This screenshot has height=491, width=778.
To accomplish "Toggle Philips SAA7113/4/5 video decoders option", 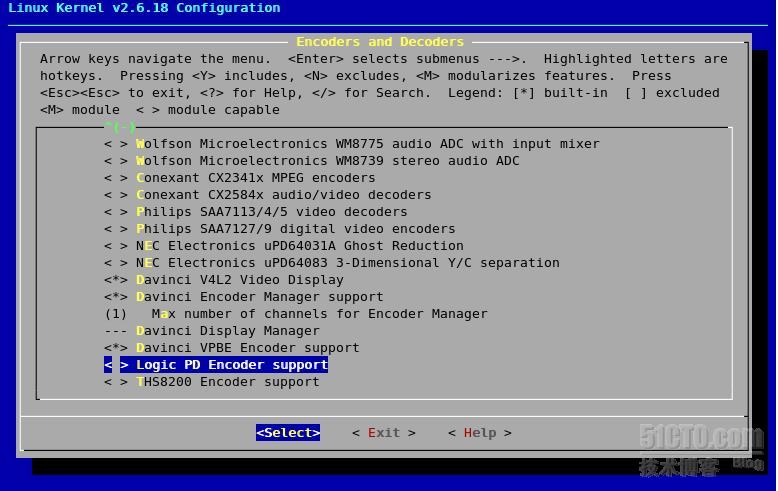I will point(116,212).
